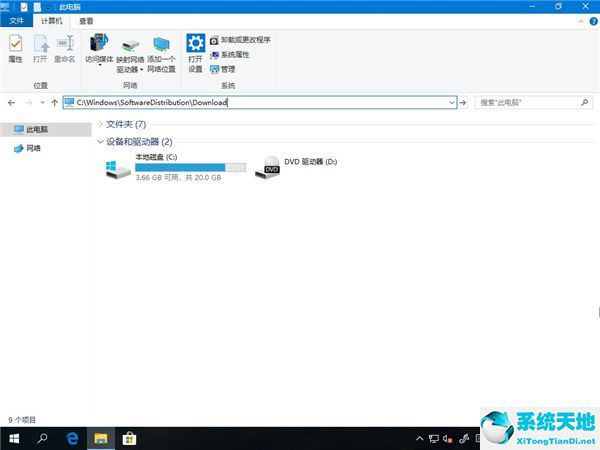Open the Windows Start menu
The width and height of the screenshot is (600, 450).
click(x=14, y=438)
